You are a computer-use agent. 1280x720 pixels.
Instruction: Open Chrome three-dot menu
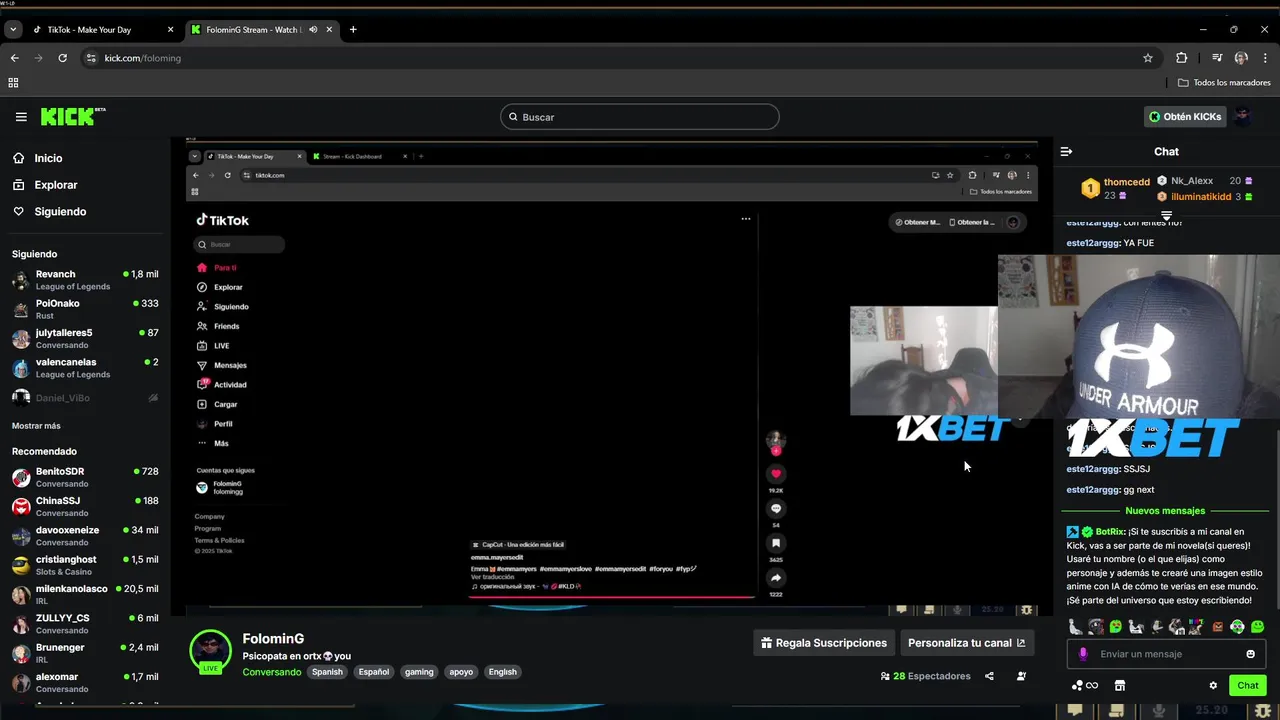tap(1264, 58)
